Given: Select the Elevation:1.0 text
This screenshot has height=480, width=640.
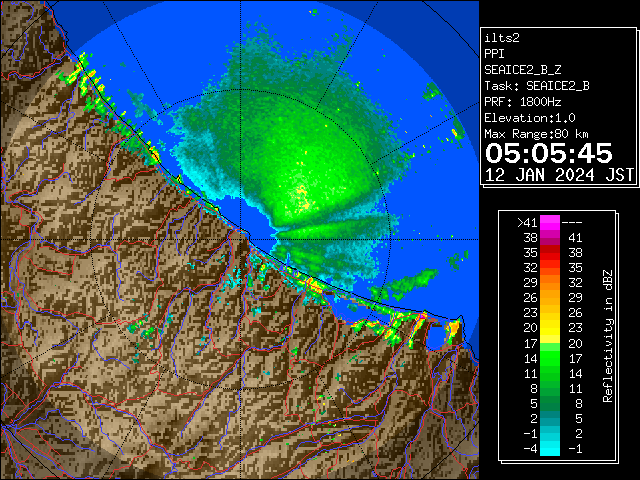Looking at the screenshot, I should coord(530,118).
